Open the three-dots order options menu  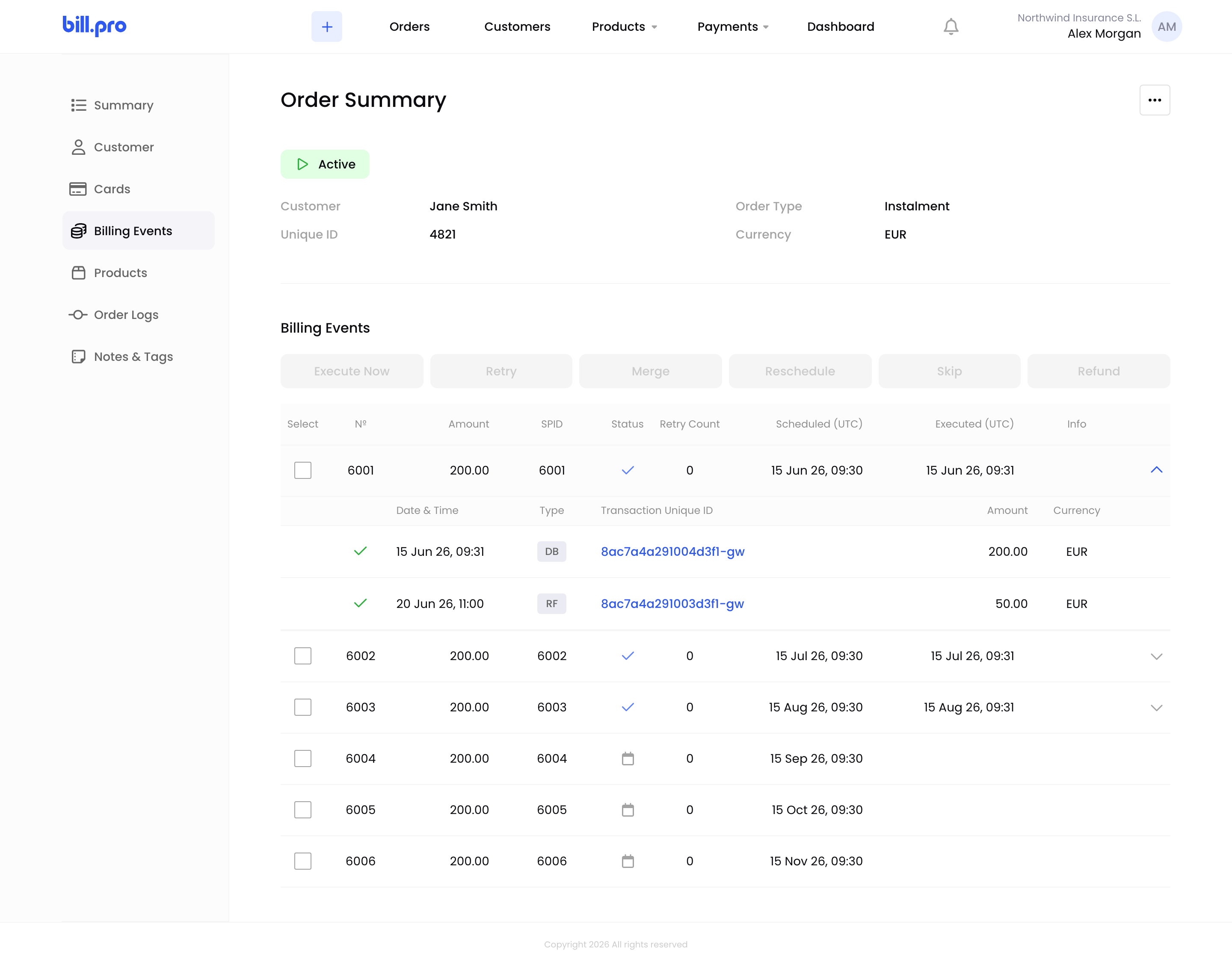pos(1154,100)
